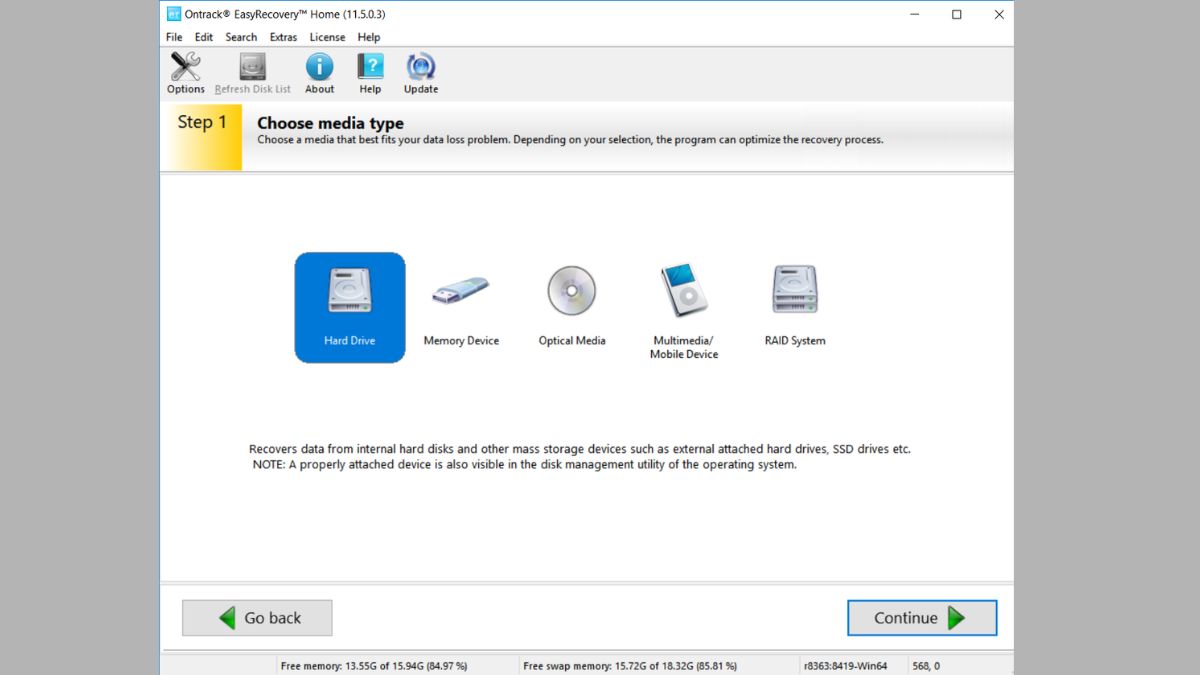Pick the Multimedia/Mobile Device icon
Viewport: 1200px width, 675px height.
[x=684, y=291]
